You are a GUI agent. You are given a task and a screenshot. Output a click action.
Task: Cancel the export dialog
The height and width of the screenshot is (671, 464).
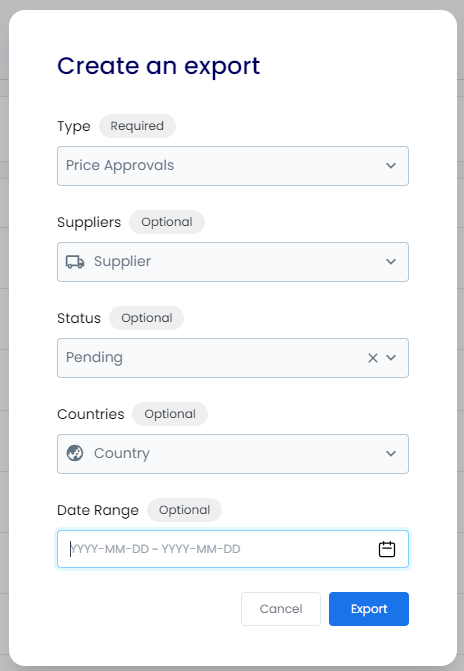(x=281, y=609)
